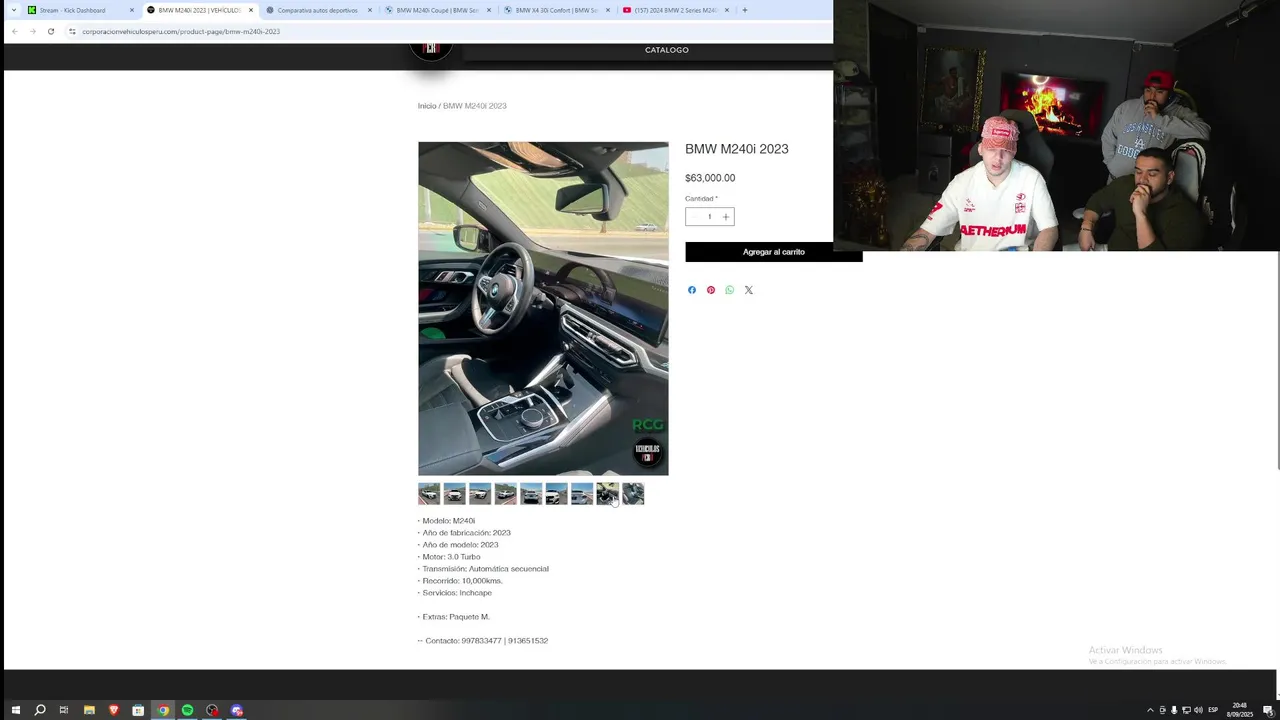
Task: Click Agregar al carrito button
Action: click(x=773, y=252)
